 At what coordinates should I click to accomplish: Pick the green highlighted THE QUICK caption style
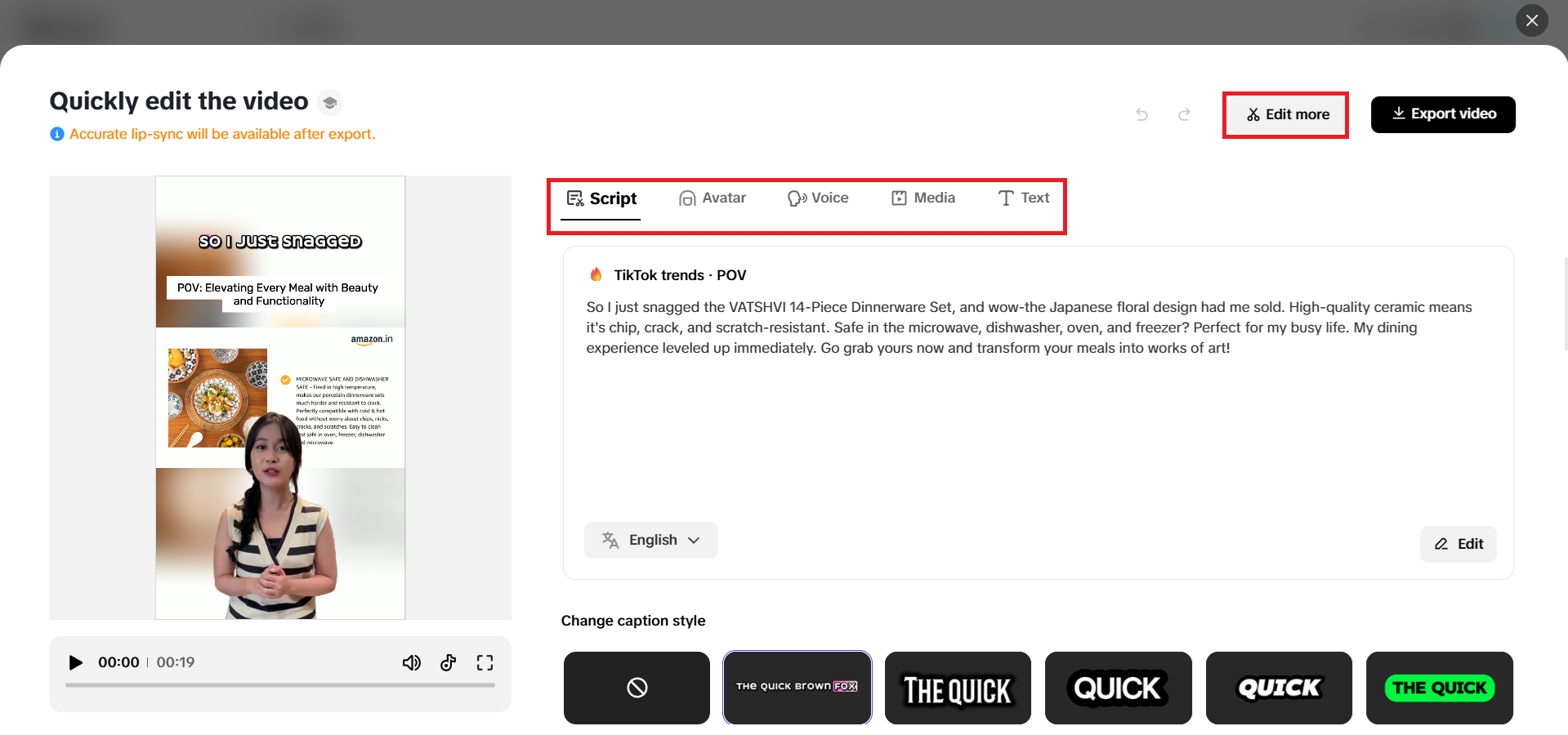[x=1439, y=688]
